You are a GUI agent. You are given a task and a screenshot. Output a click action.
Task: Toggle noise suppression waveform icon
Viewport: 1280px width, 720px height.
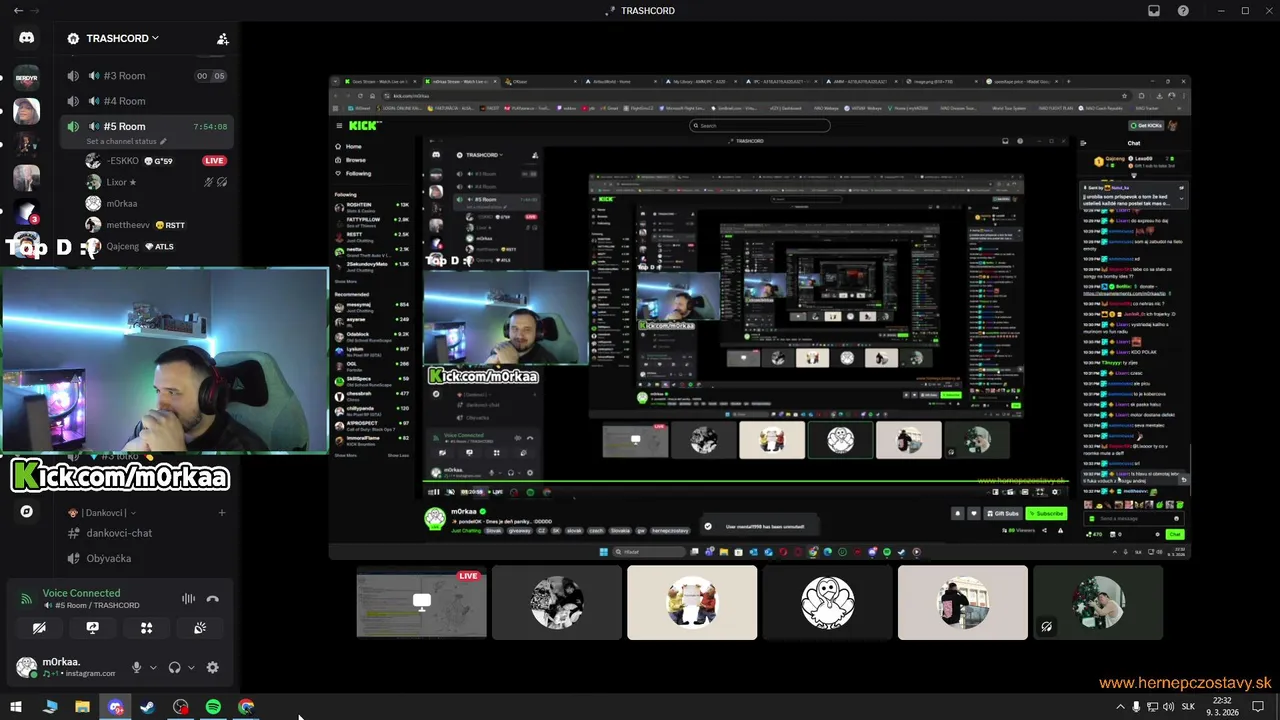pos(188,598)
